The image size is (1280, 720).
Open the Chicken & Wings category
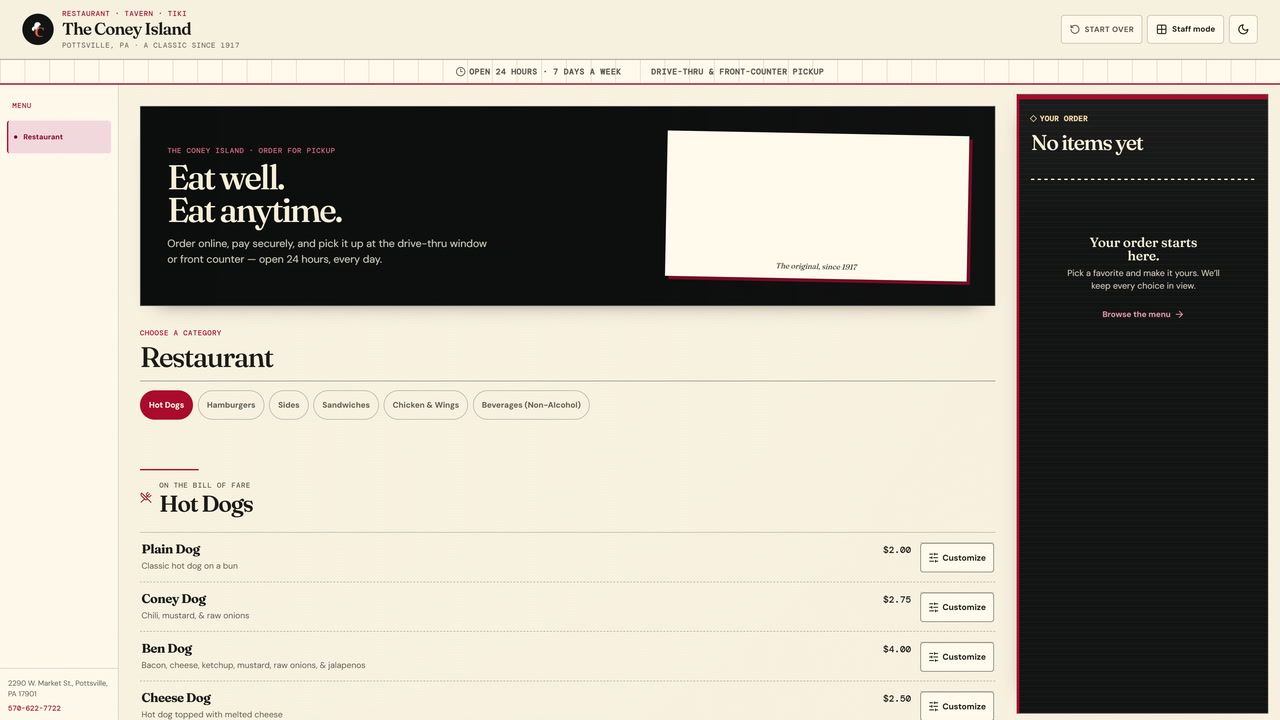(x=426, y=405)
